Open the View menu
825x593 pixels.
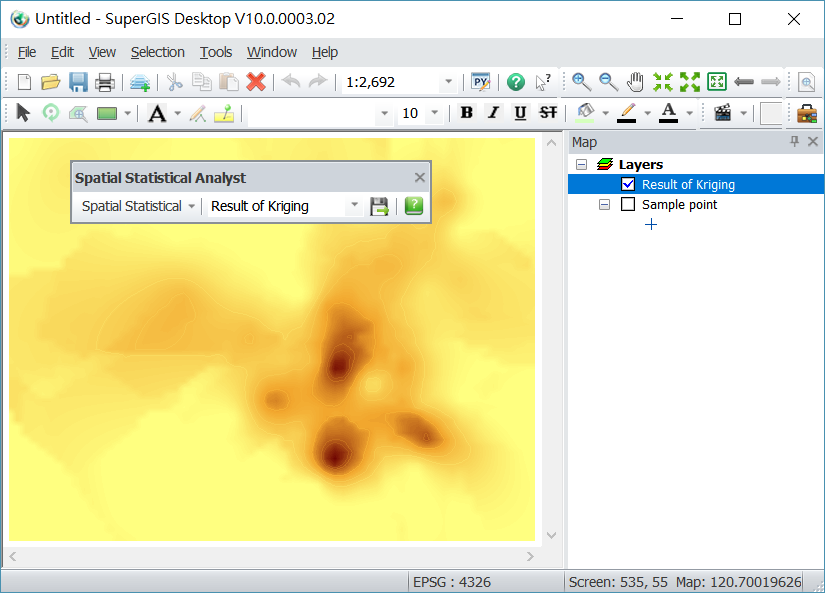102,52
